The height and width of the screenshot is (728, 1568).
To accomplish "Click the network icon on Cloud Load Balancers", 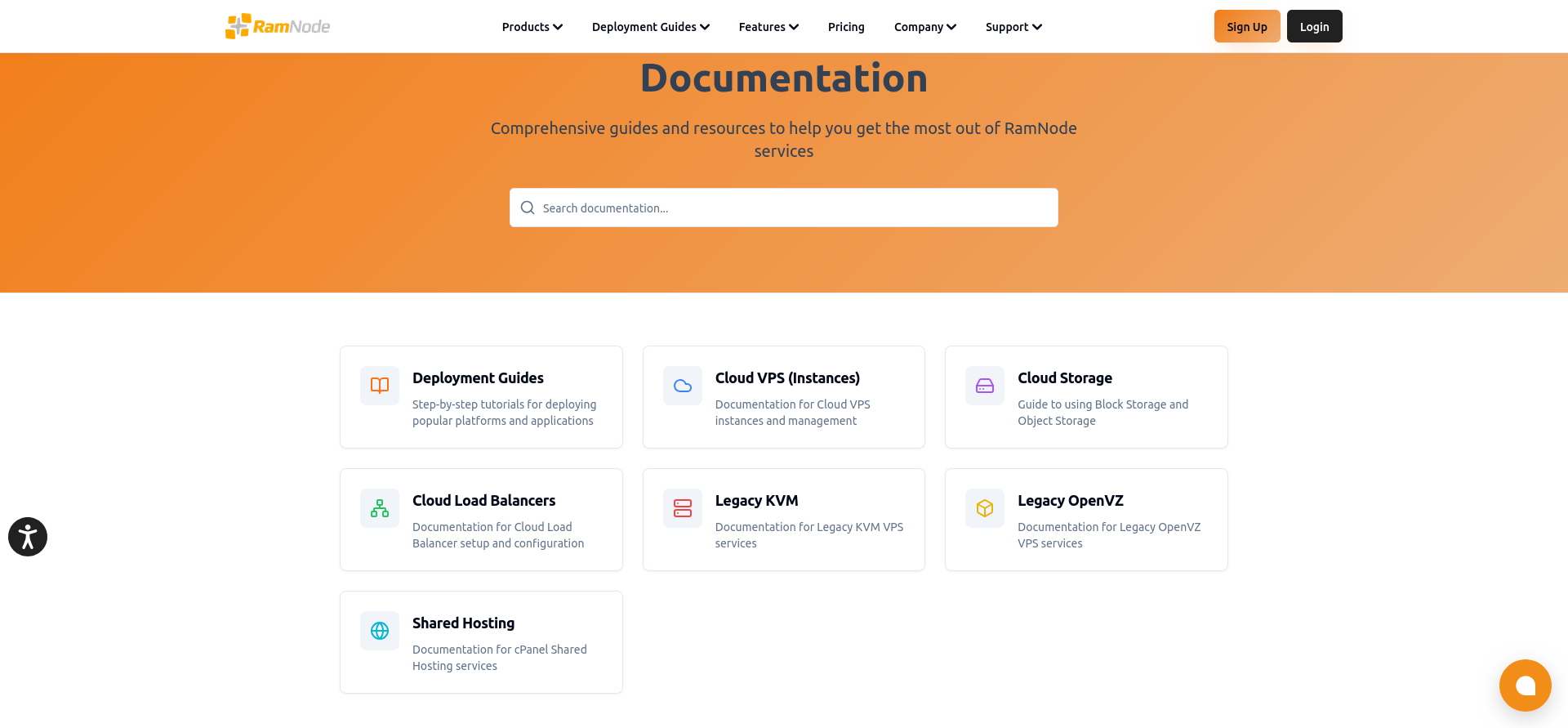I will point(380,508).
